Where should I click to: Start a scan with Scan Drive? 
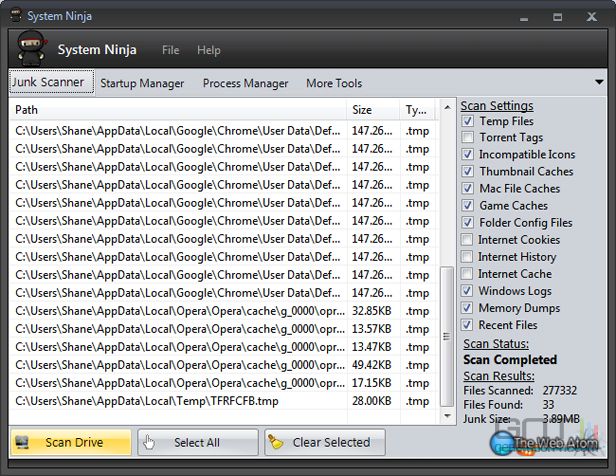coord(71,442)
